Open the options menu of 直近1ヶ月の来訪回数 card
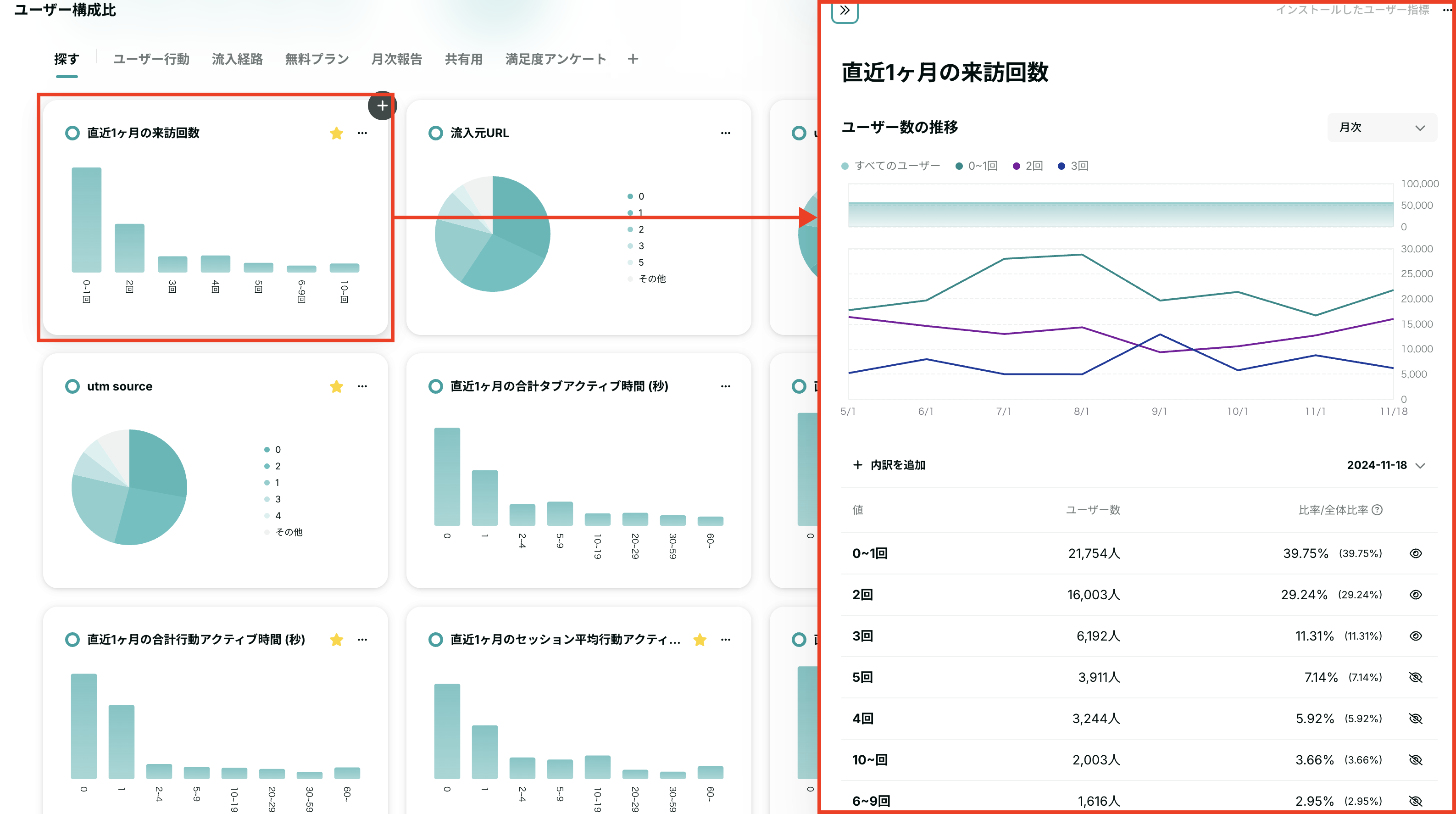This screenshot has height=814, width=1456. pyautogui.click(x=362, y=133)
